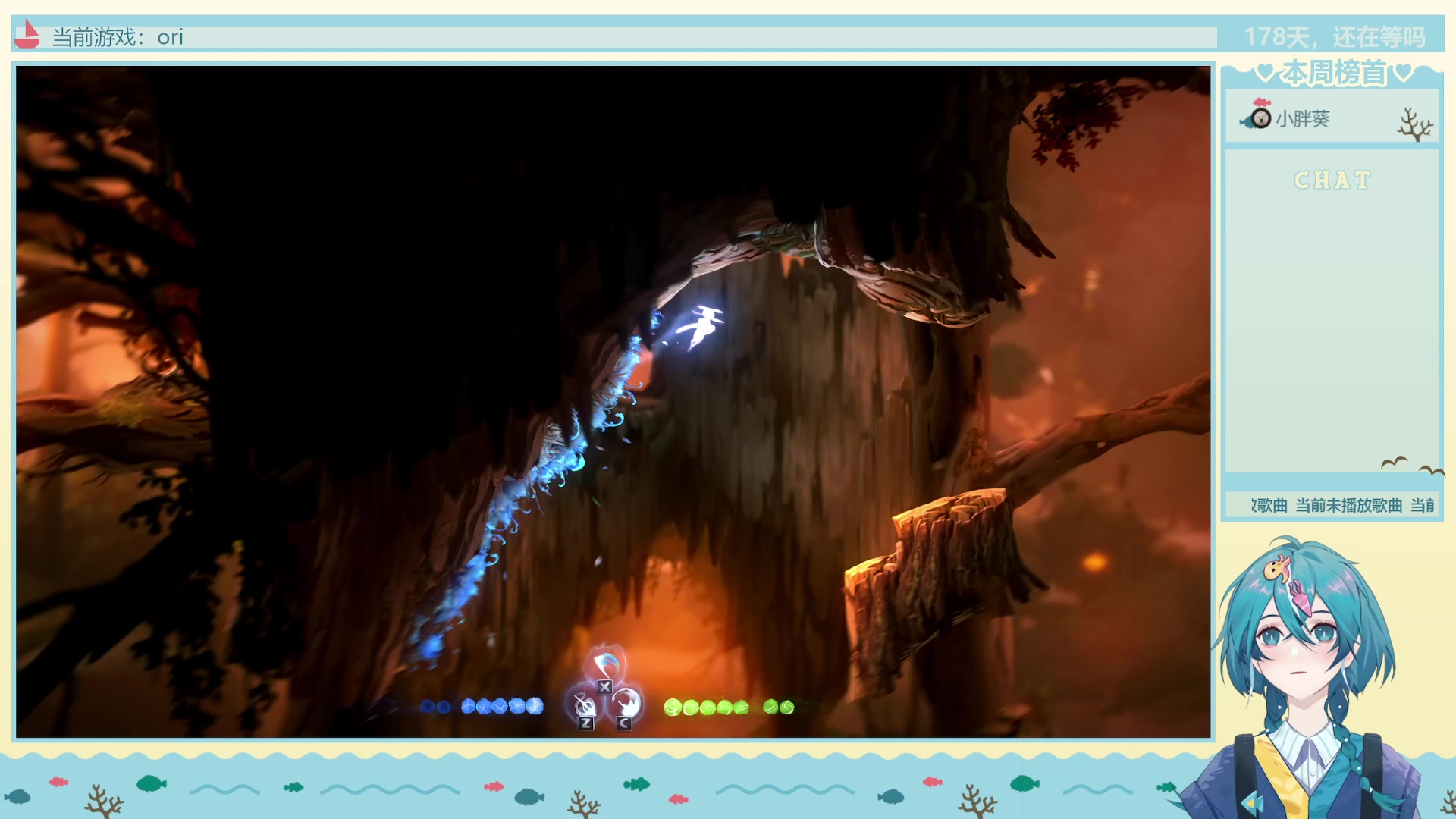The width and height of the screenshot is (1456, 819).
Task: Click the '本周榜首' header
Action: pyautogui.click(x=1334, y=73)
